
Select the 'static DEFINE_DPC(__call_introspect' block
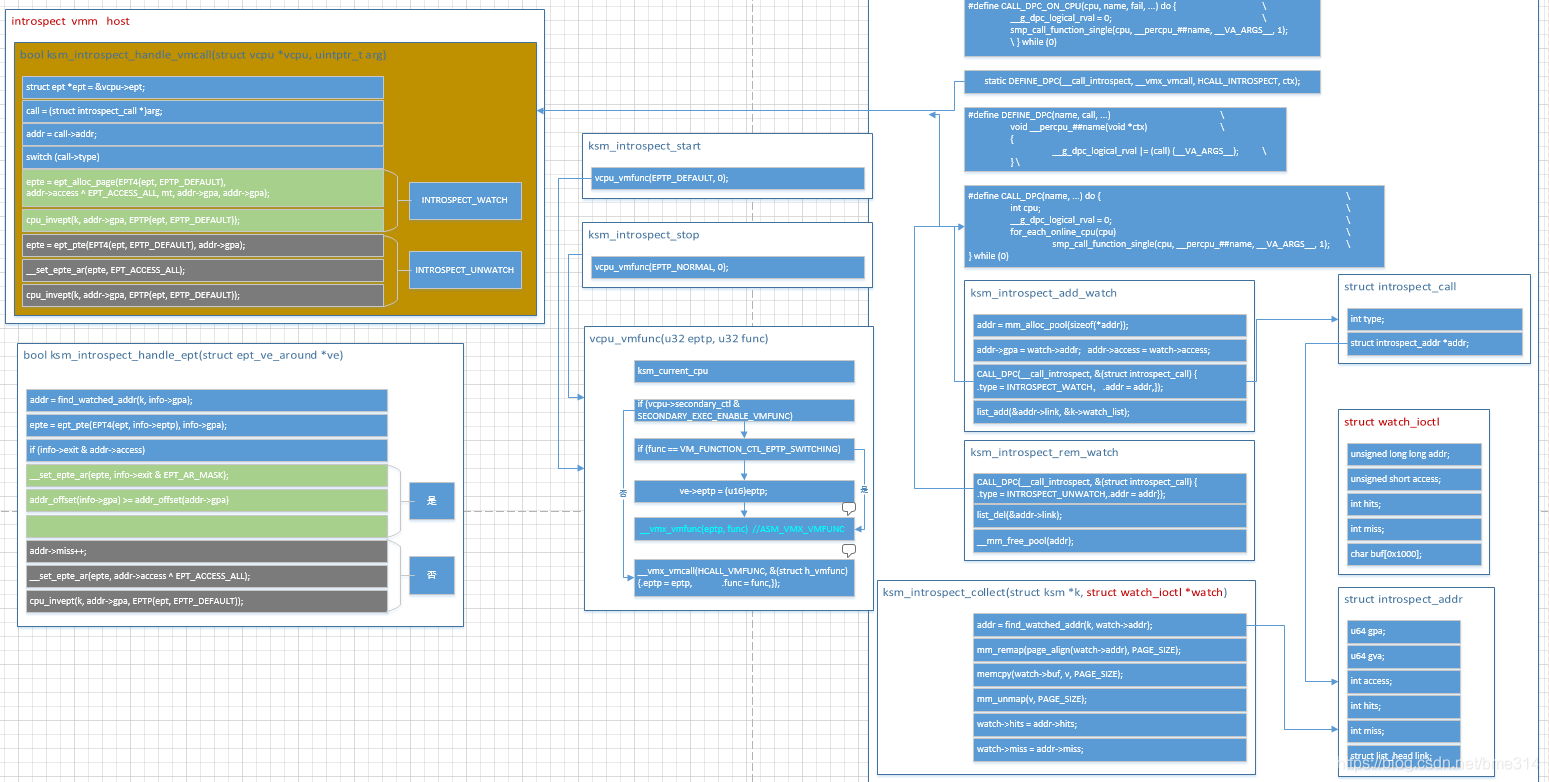click(1142, 81)
